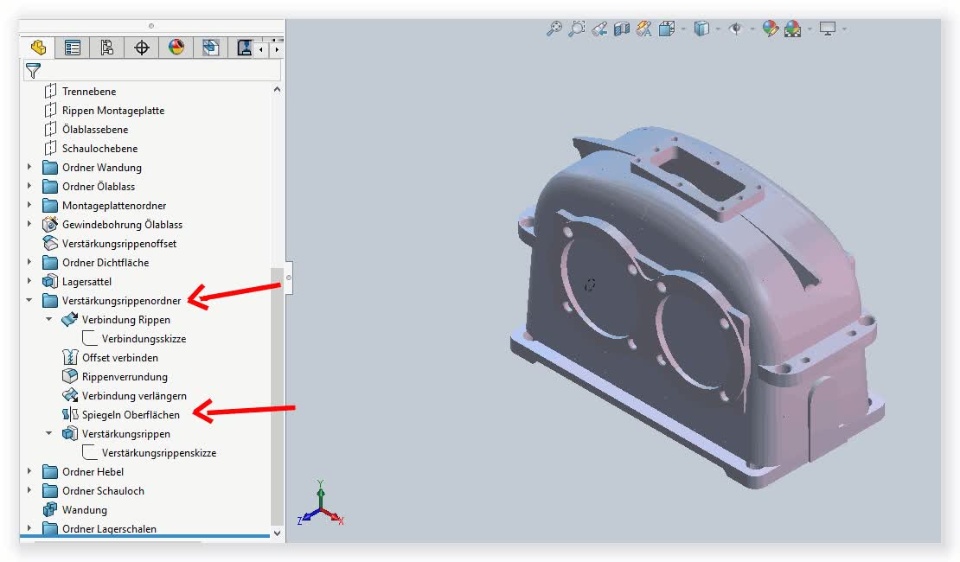
Task: Switch to the PropertyManager tab
Action: (72, 48)
